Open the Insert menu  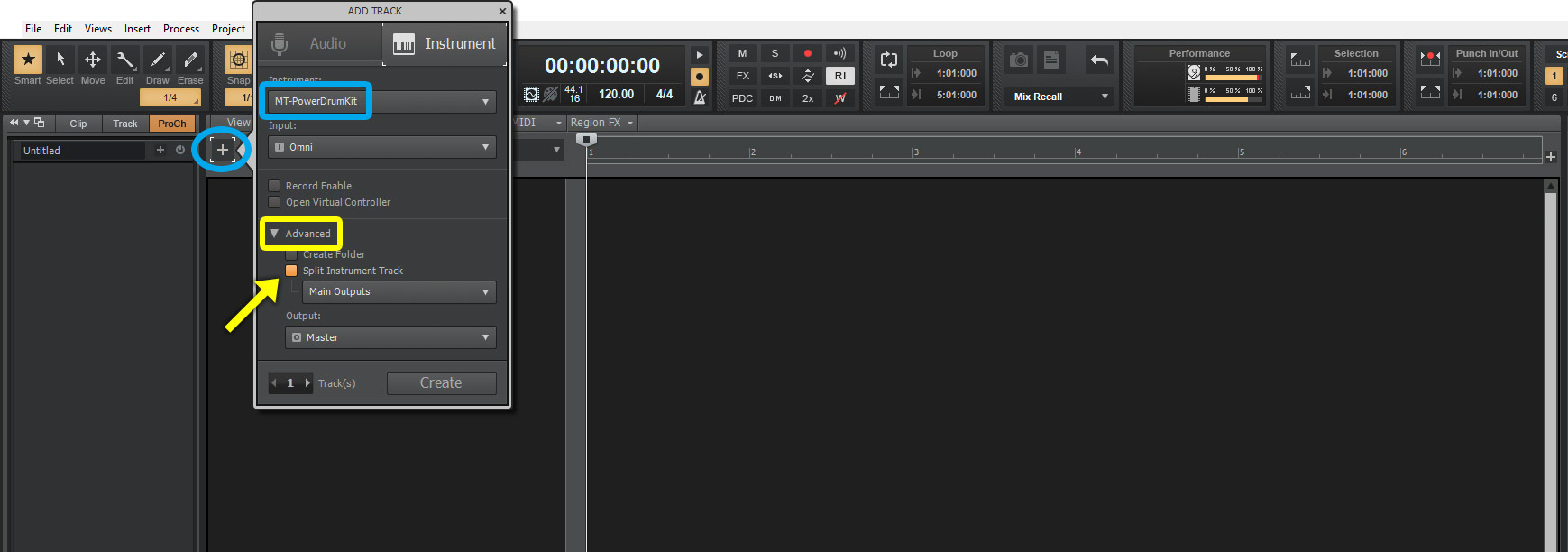137,29
